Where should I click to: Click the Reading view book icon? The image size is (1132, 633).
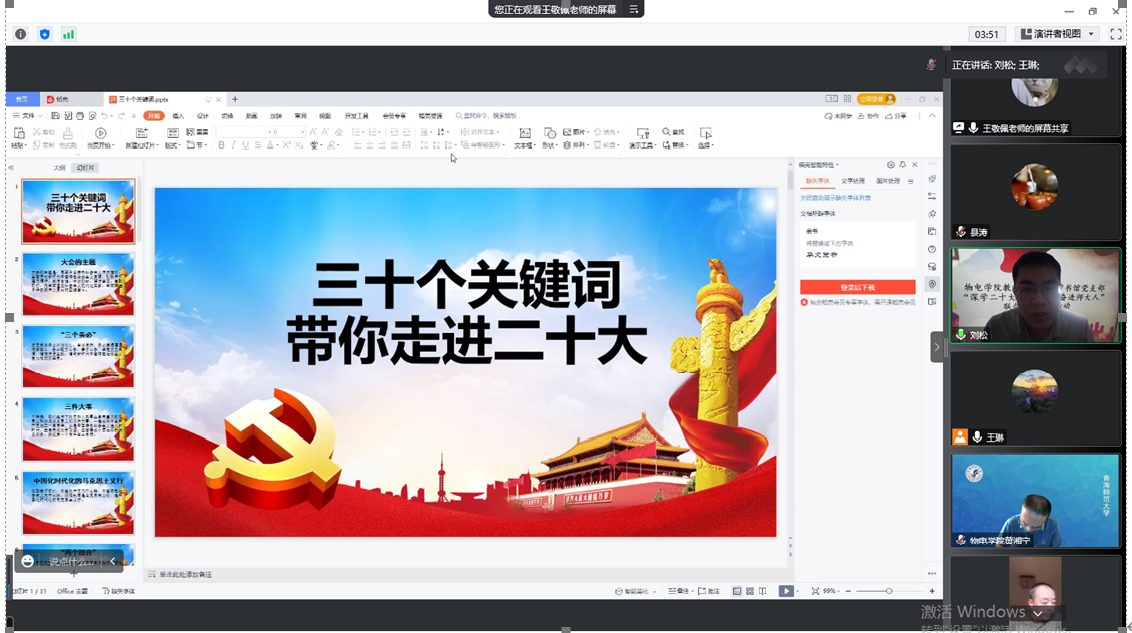(x=762, y=591)
